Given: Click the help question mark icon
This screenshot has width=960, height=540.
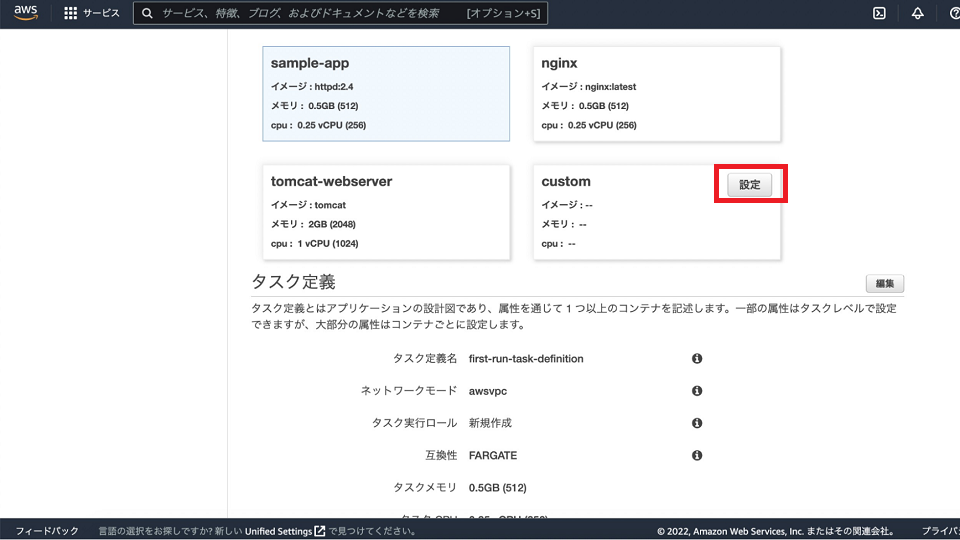Looking at the screenshot, I should point(953,13).
